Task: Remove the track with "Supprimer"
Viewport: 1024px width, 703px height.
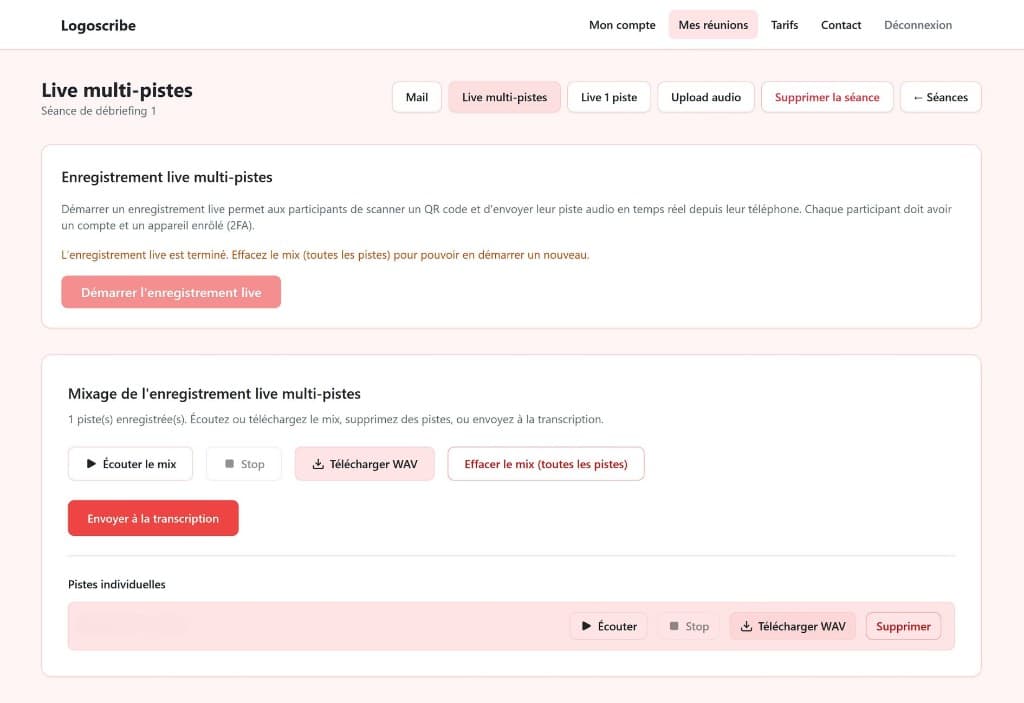Action: pos(903,626)
